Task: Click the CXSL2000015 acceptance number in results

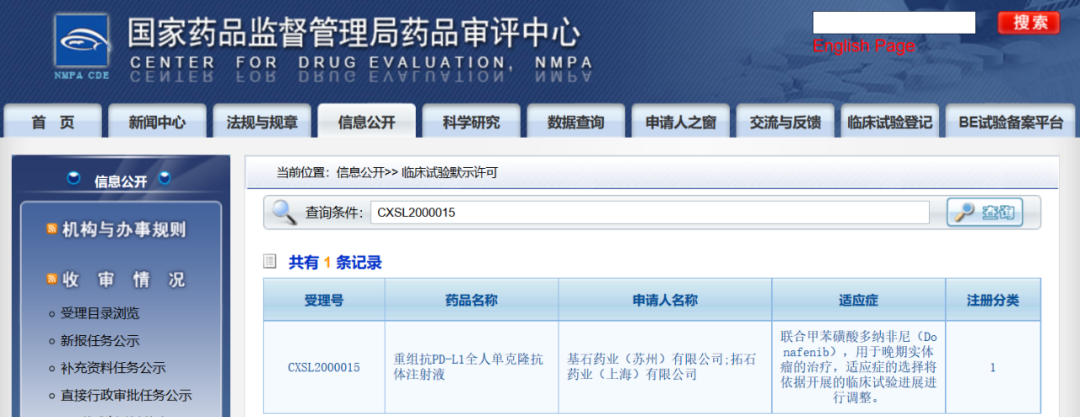Action: click(x=324, y=367)
